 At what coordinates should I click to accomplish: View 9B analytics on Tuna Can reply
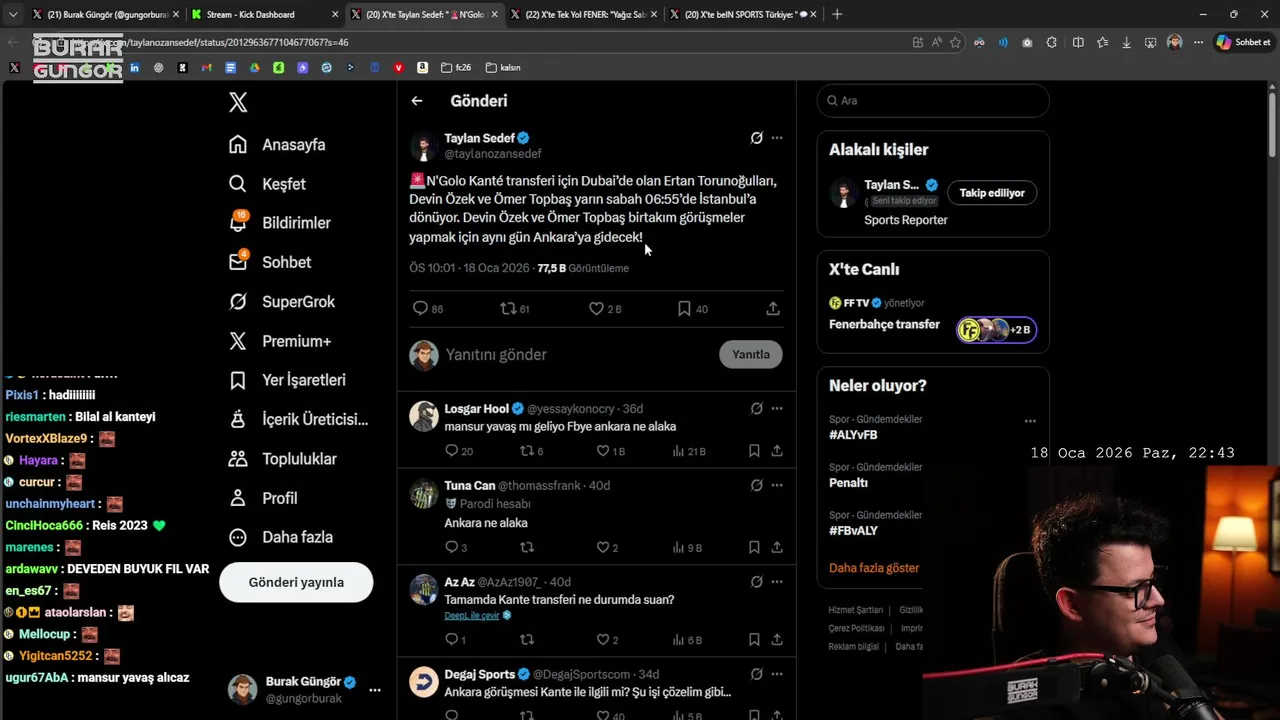coord(688,547)
